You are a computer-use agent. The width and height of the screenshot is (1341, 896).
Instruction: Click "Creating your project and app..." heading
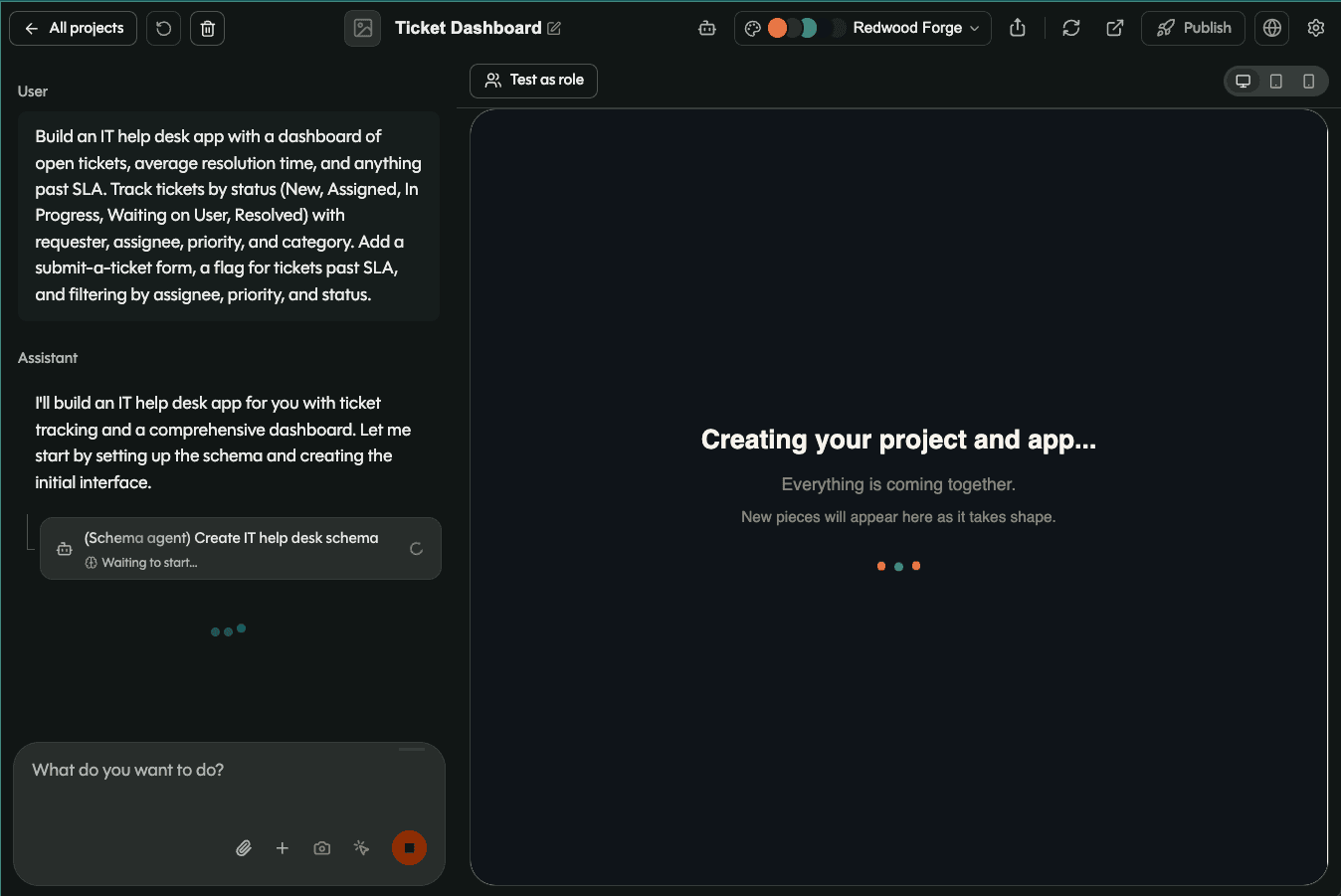[x=898, y=440]
